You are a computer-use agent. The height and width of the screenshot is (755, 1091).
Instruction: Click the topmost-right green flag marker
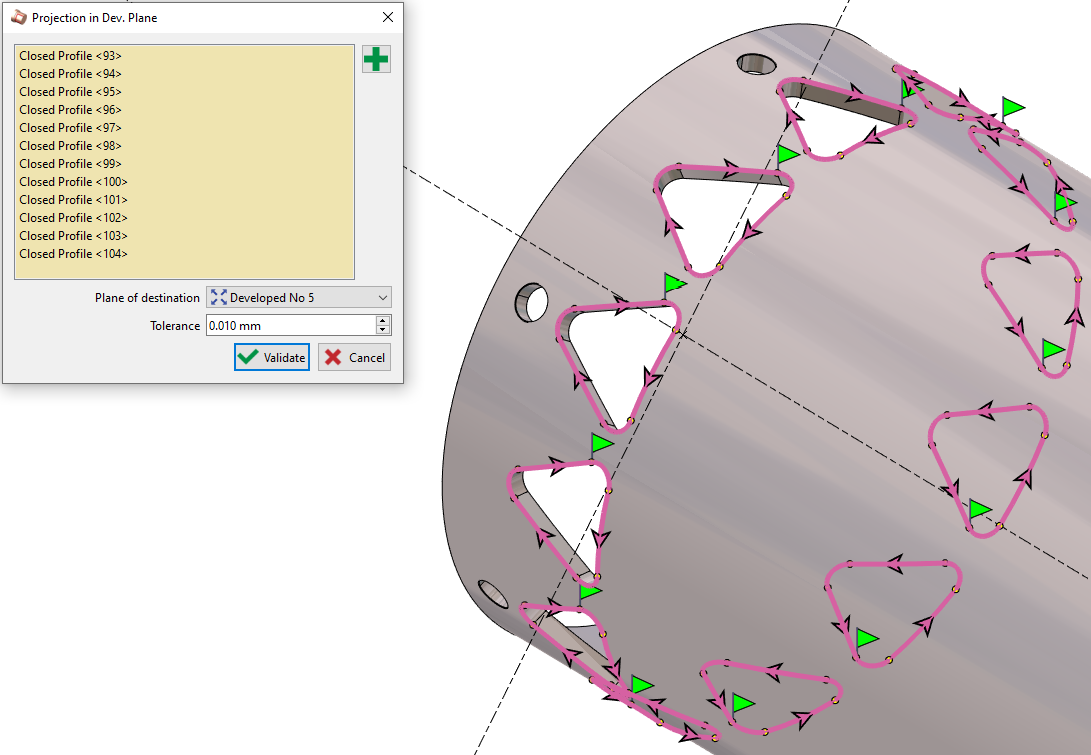[1013, 107]
